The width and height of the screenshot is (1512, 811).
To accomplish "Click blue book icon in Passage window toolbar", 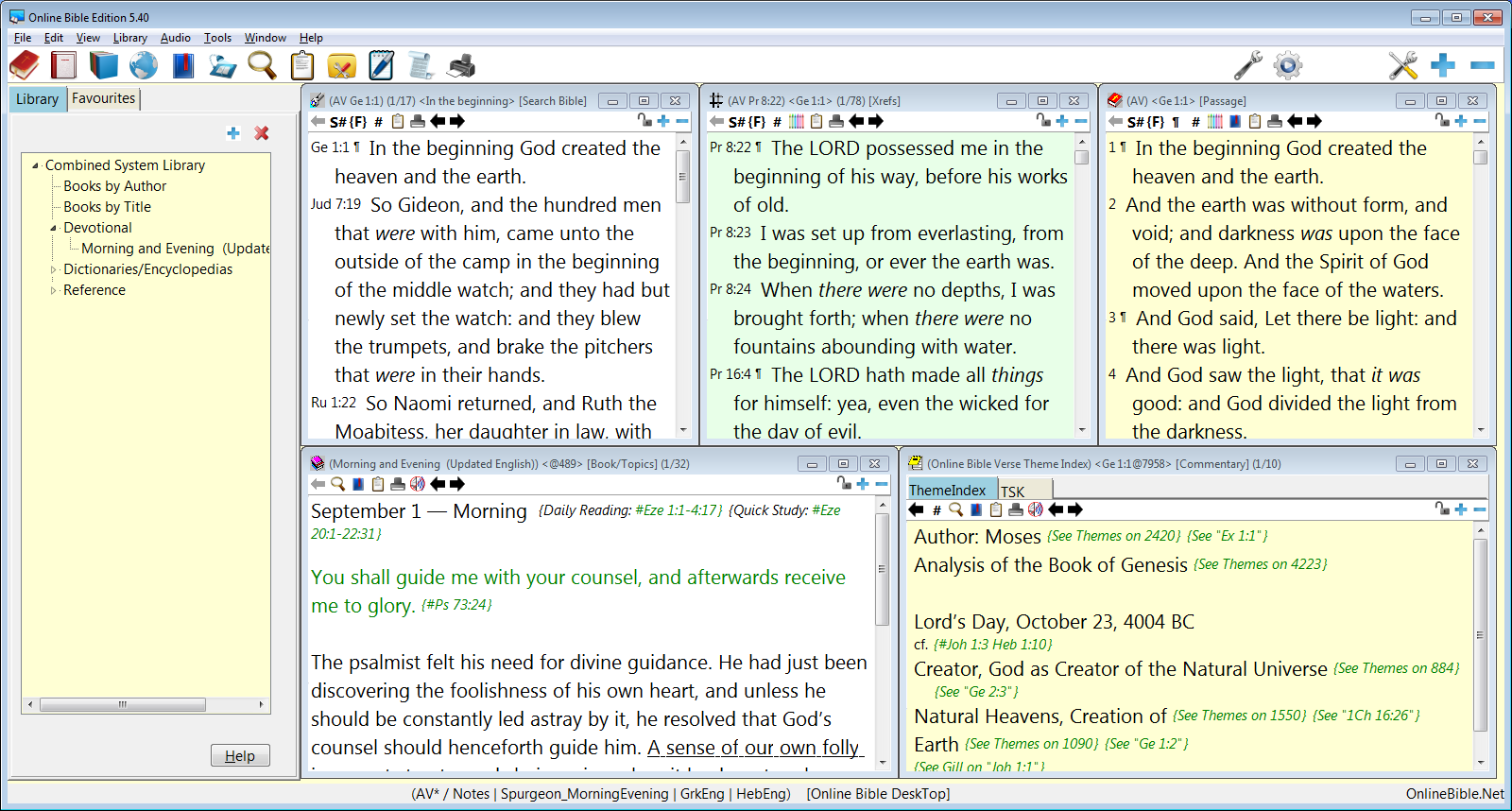I will (x=1235, y=121).
